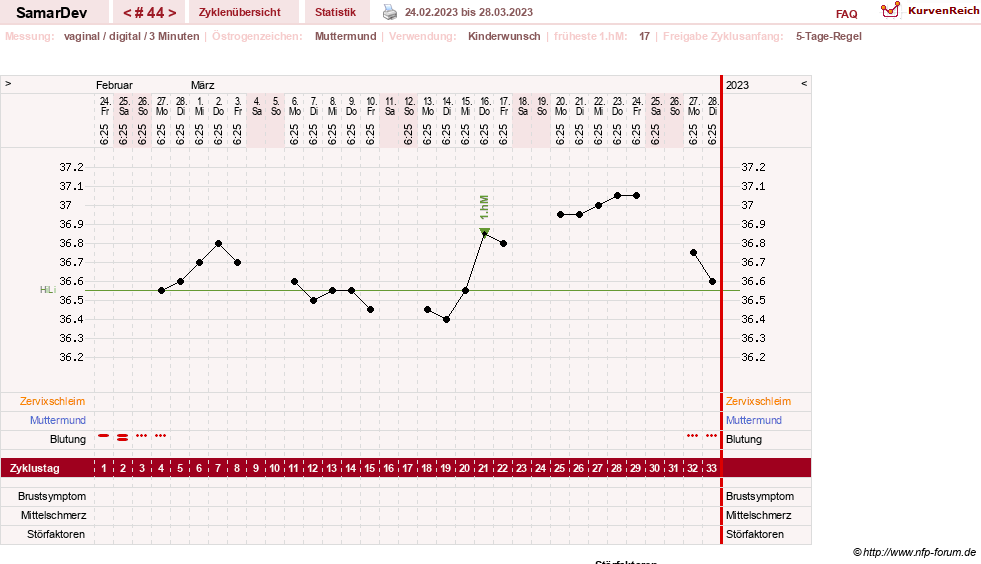Open the nfp-forum.de link
981x564 pixels.
(914, 552)
